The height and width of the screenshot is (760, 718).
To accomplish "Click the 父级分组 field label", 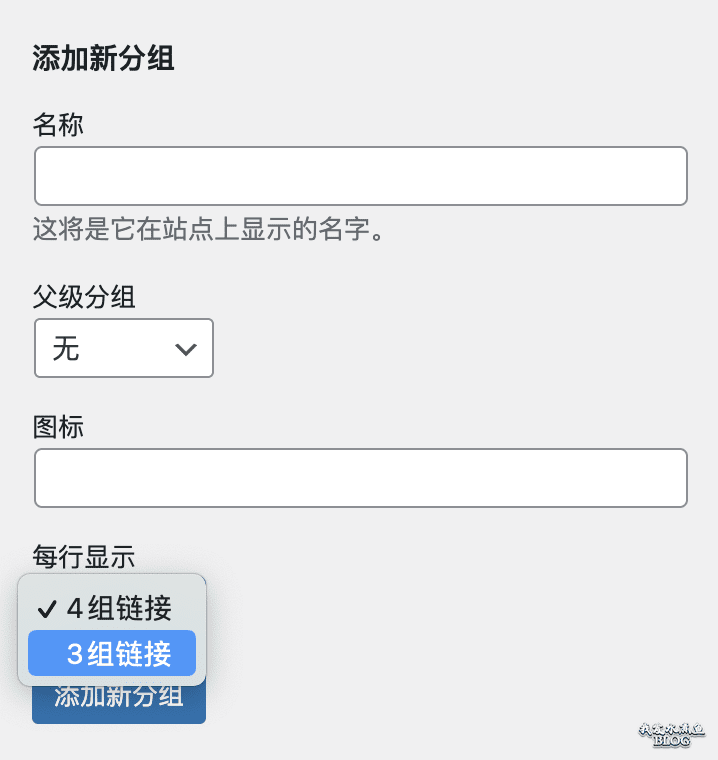I will [84, 297].
